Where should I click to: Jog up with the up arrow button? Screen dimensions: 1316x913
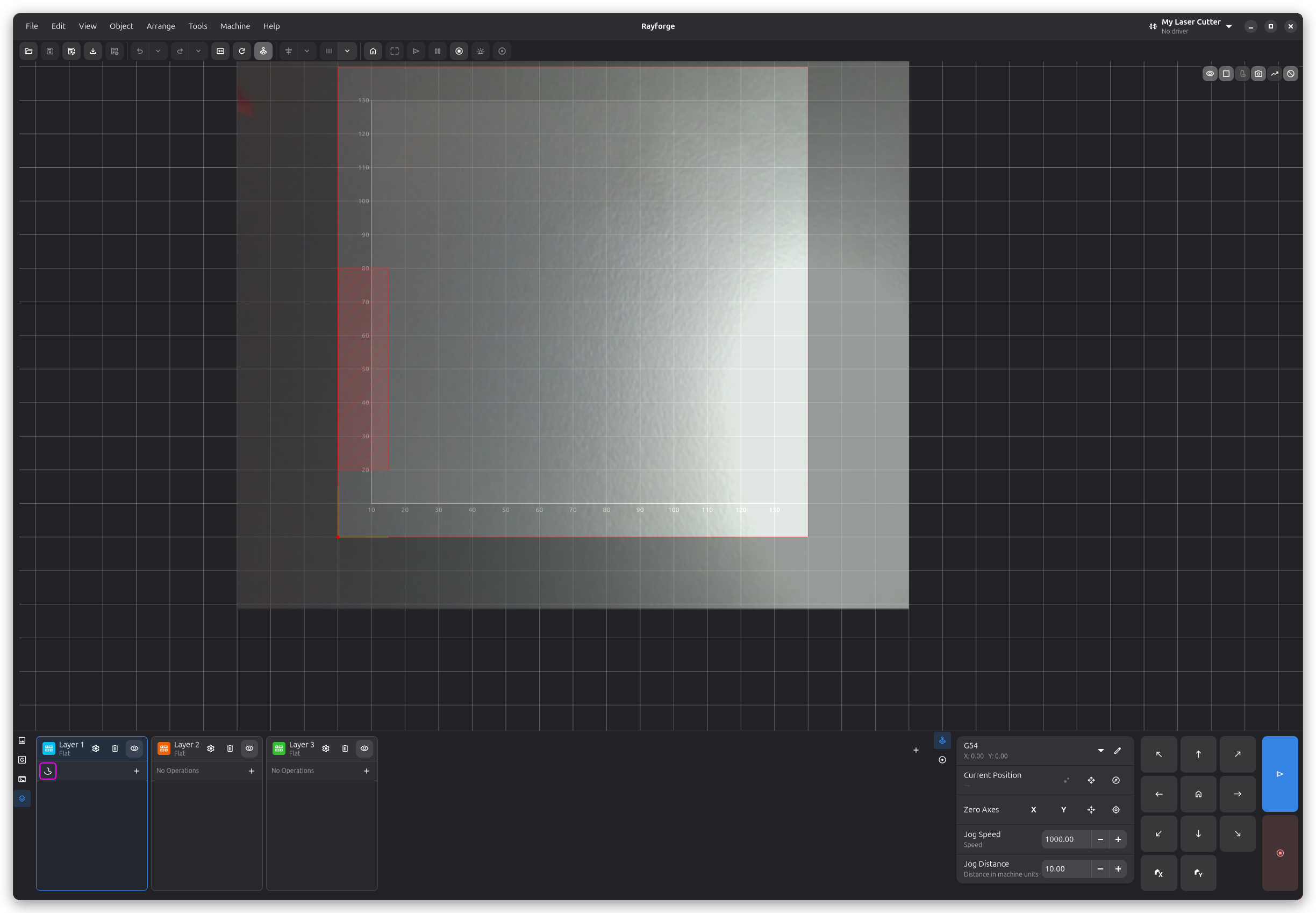pos(1198,754)
